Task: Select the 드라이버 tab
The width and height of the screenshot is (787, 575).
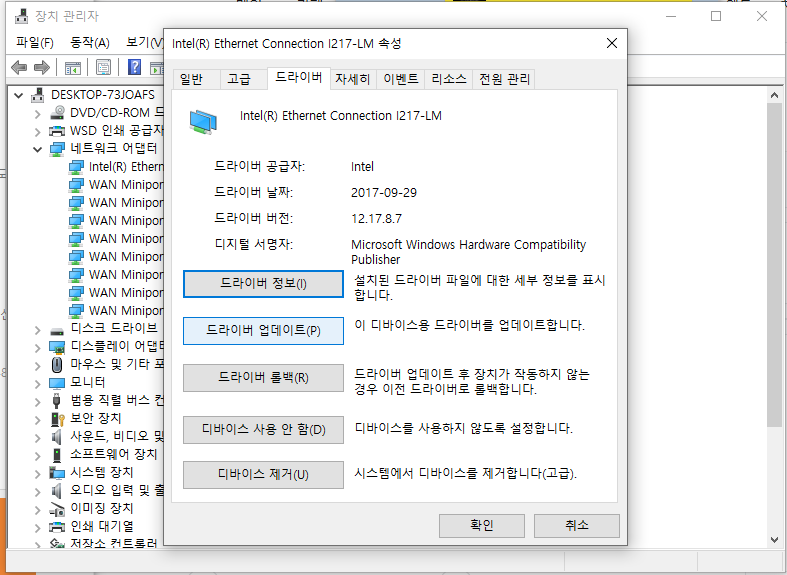Action: click(299, 78)
